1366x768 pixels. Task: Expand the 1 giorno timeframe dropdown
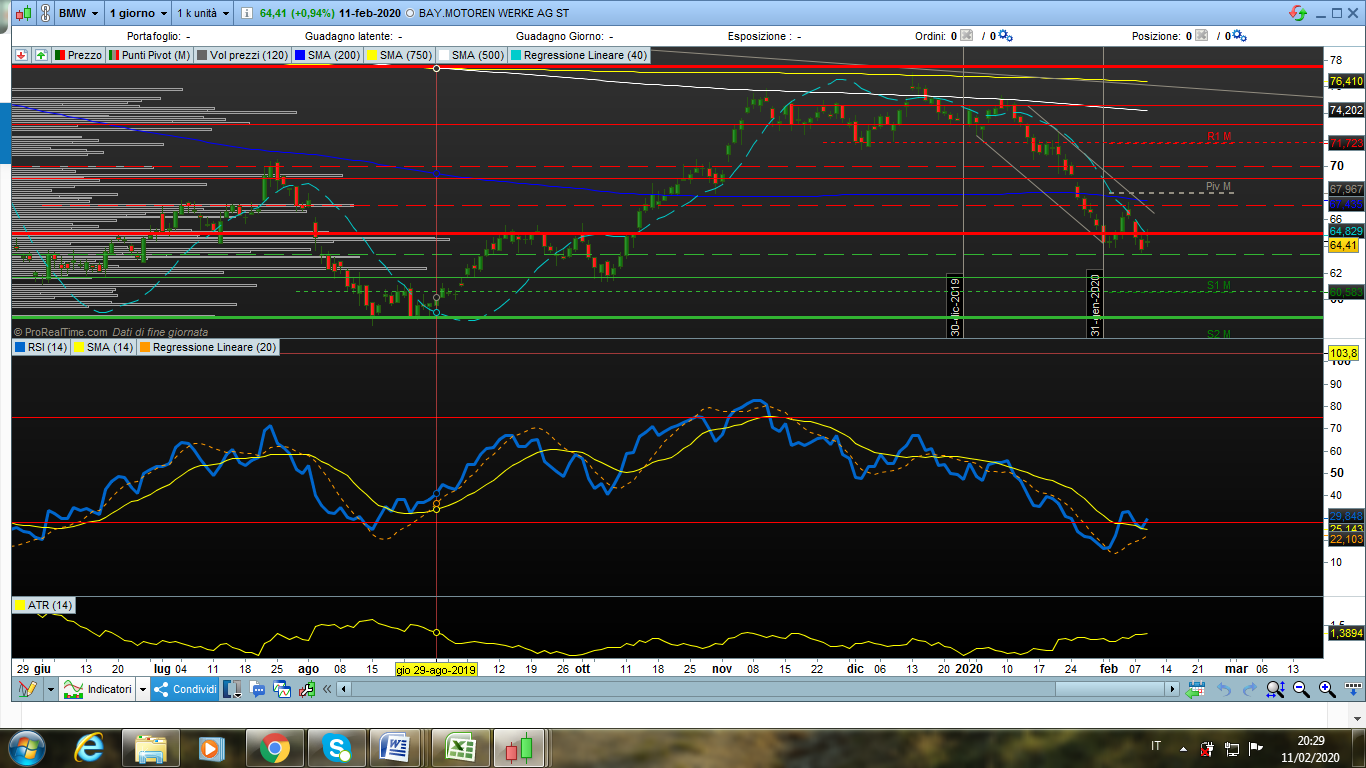click(138, 14)
